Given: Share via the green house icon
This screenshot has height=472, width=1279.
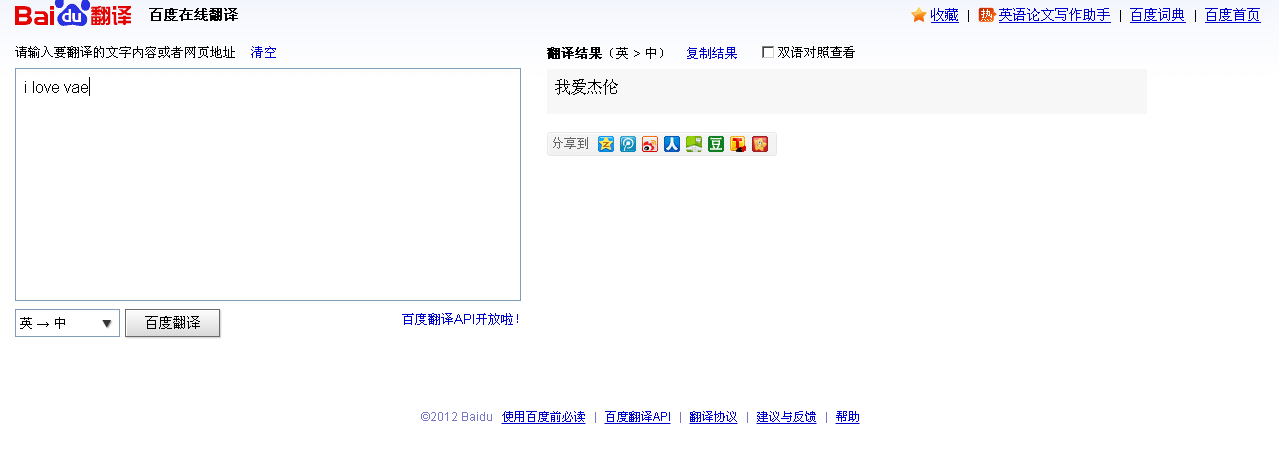Looking at the screenshot, I should click(694, 144).
